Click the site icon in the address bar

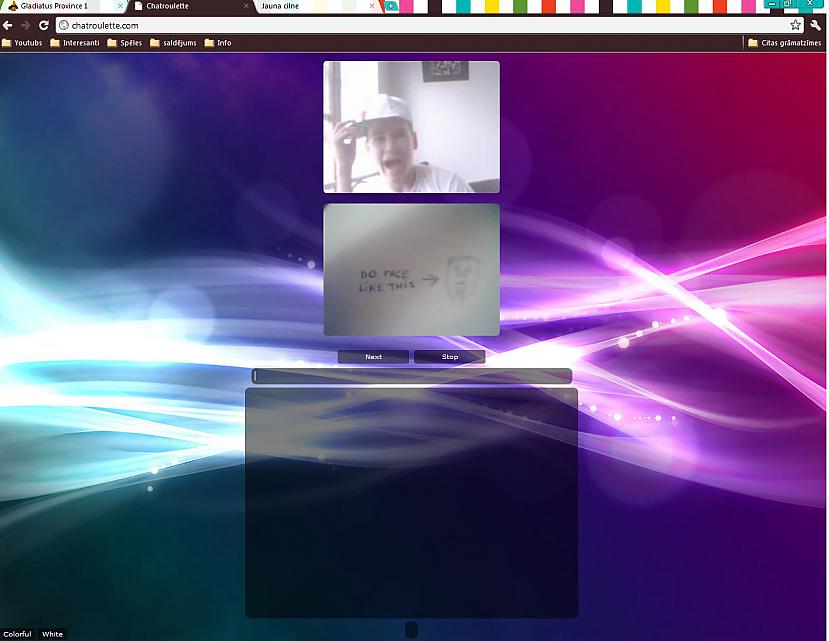[64, 25]
